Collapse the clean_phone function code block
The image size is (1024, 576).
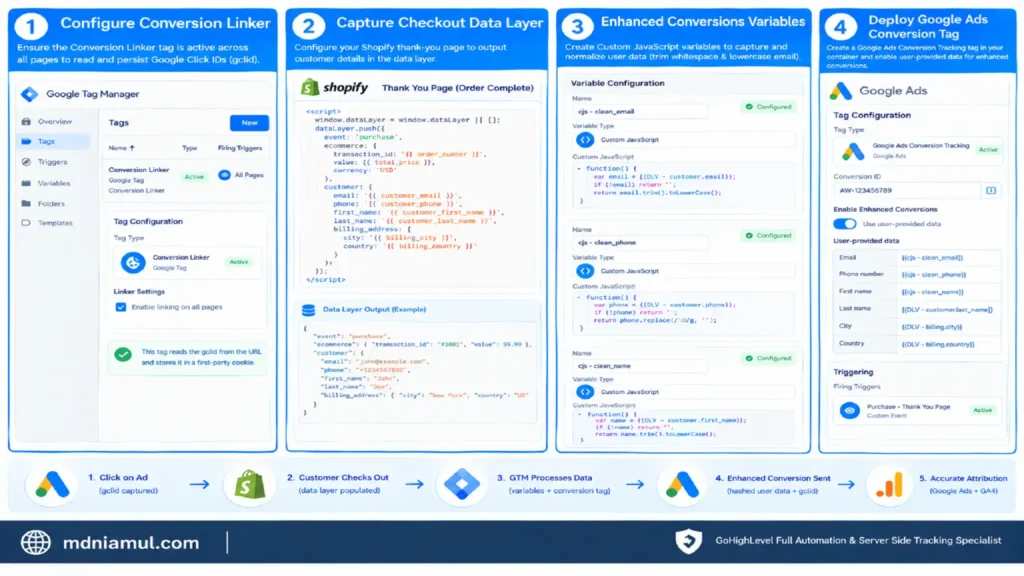[579, 297]
